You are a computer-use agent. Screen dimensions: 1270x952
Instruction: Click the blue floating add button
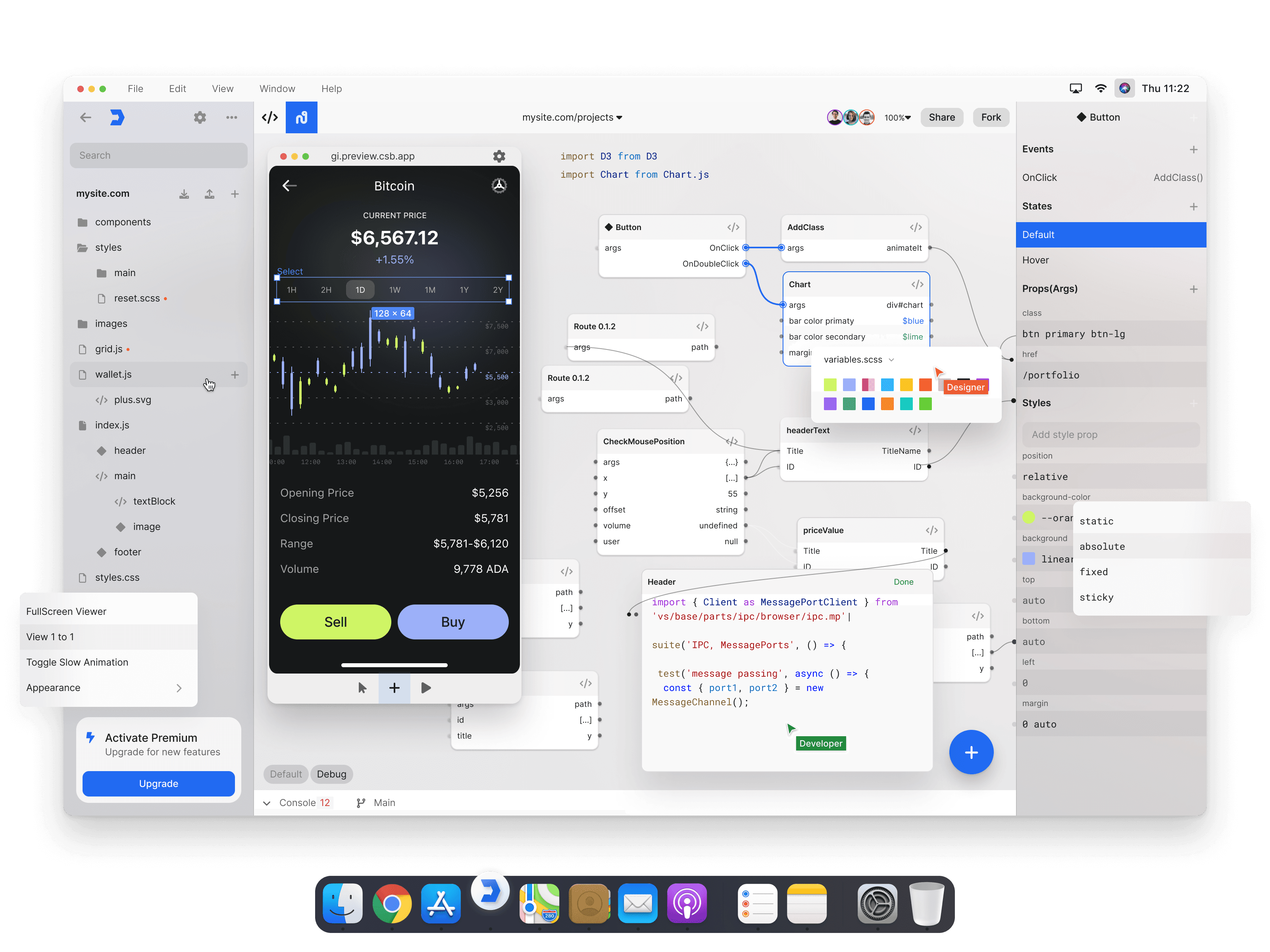[971, 752]
